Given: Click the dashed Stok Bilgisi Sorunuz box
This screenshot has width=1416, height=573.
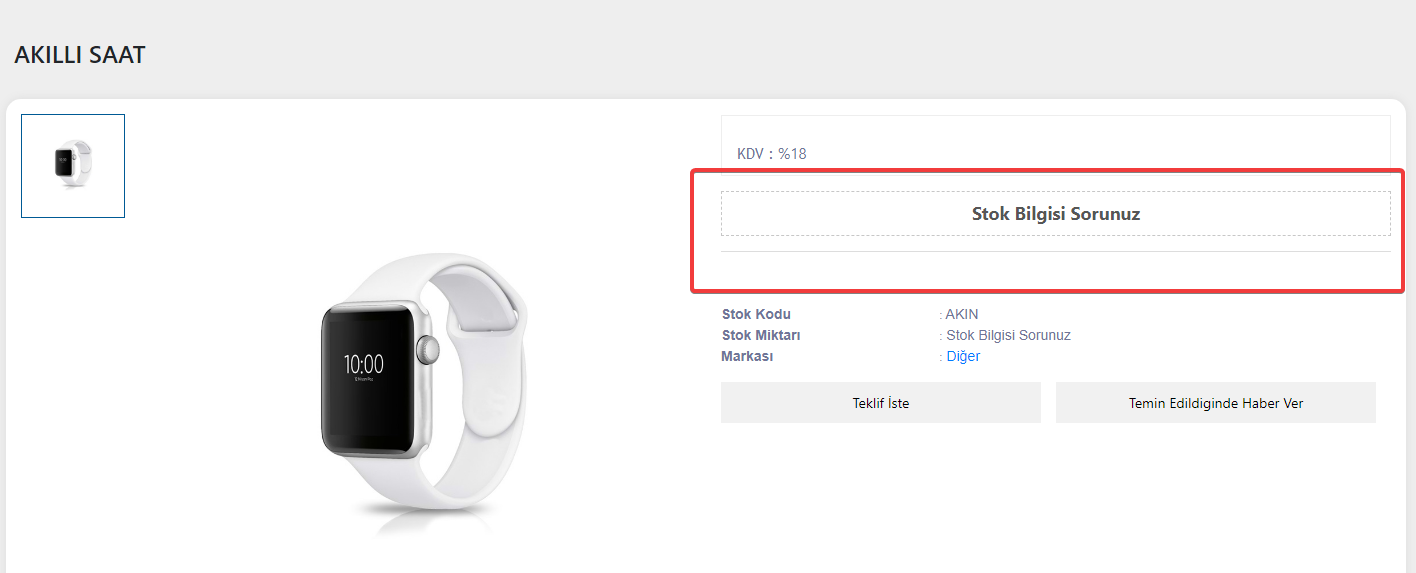Looking at the screenshot, I should tap(1055, 213).
